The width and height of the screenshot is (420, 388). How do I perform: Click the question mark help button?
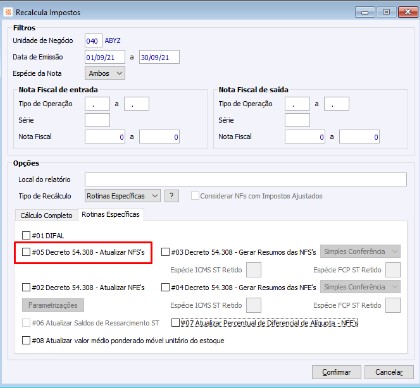(171, 196)
